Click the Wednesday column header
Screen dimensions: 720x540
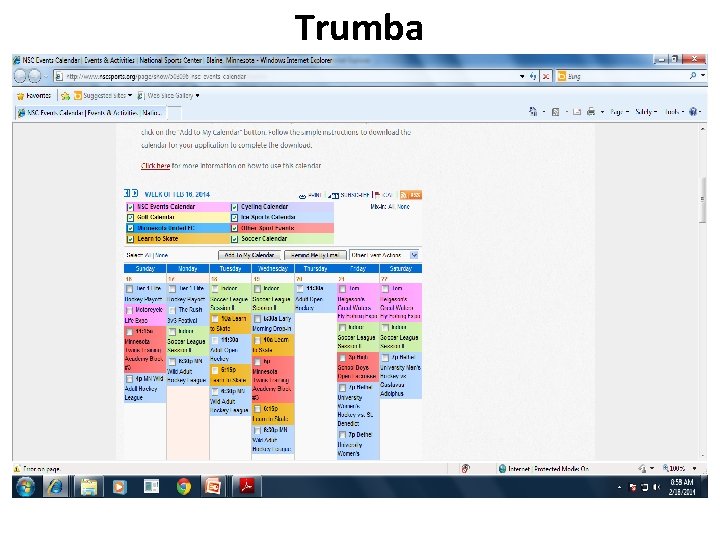(273, 269)
